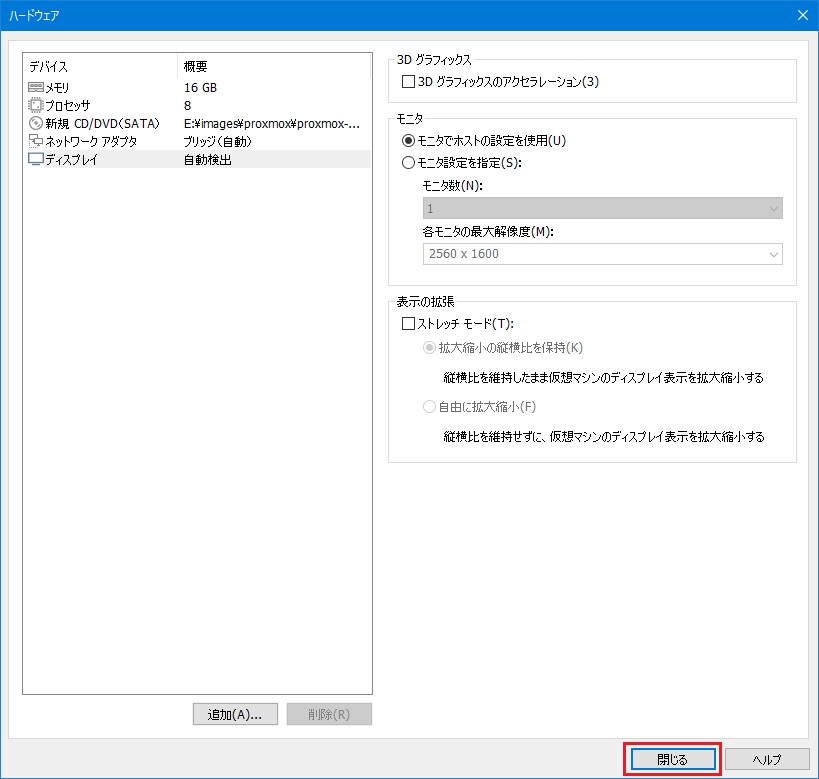The width and height of the screenshot is (819, 779).
Task: Click the processor (プロセッサ) chip icon
Action: (36, 106)
